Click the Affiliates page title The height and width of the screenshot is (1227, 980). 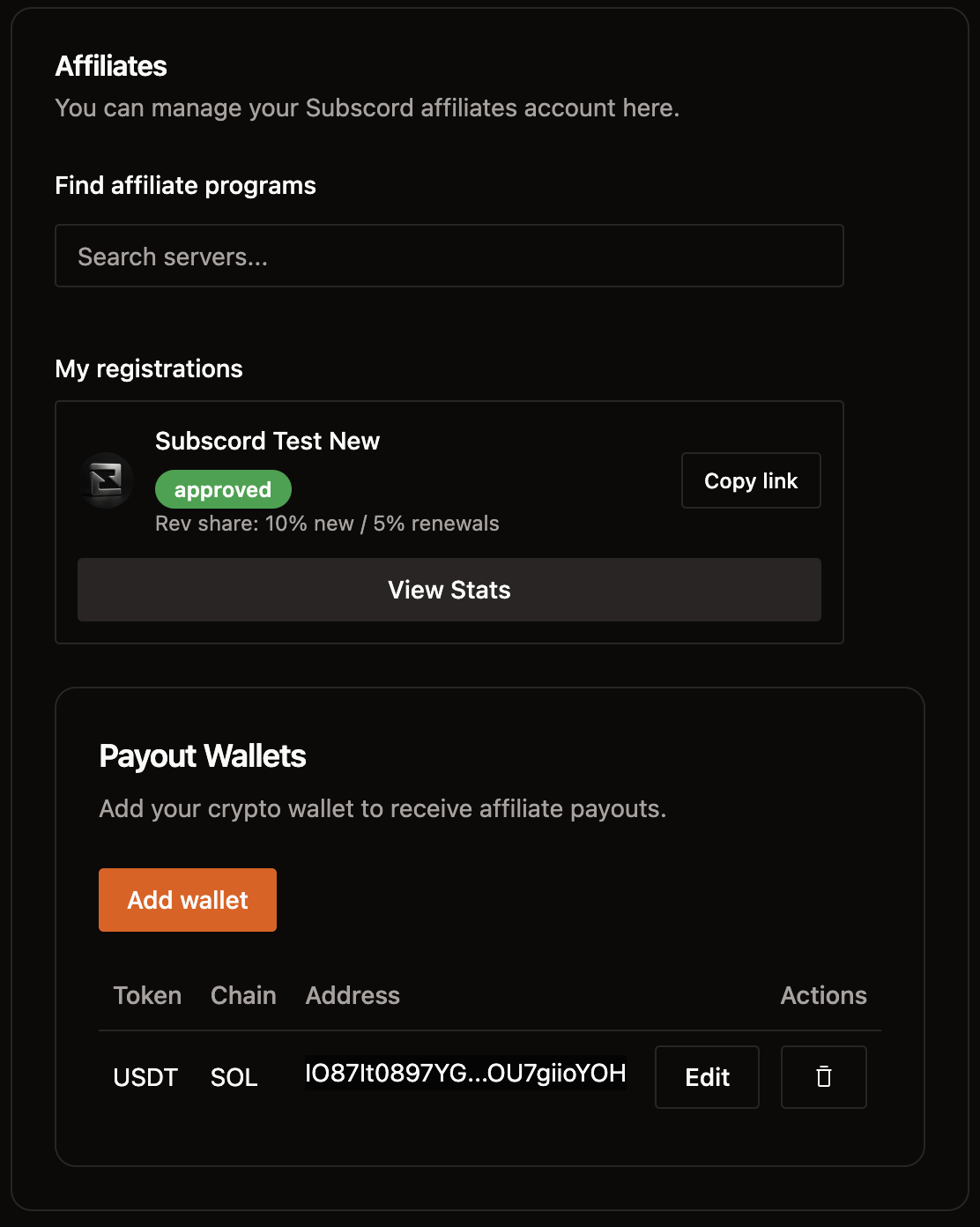tap(111, 65)
